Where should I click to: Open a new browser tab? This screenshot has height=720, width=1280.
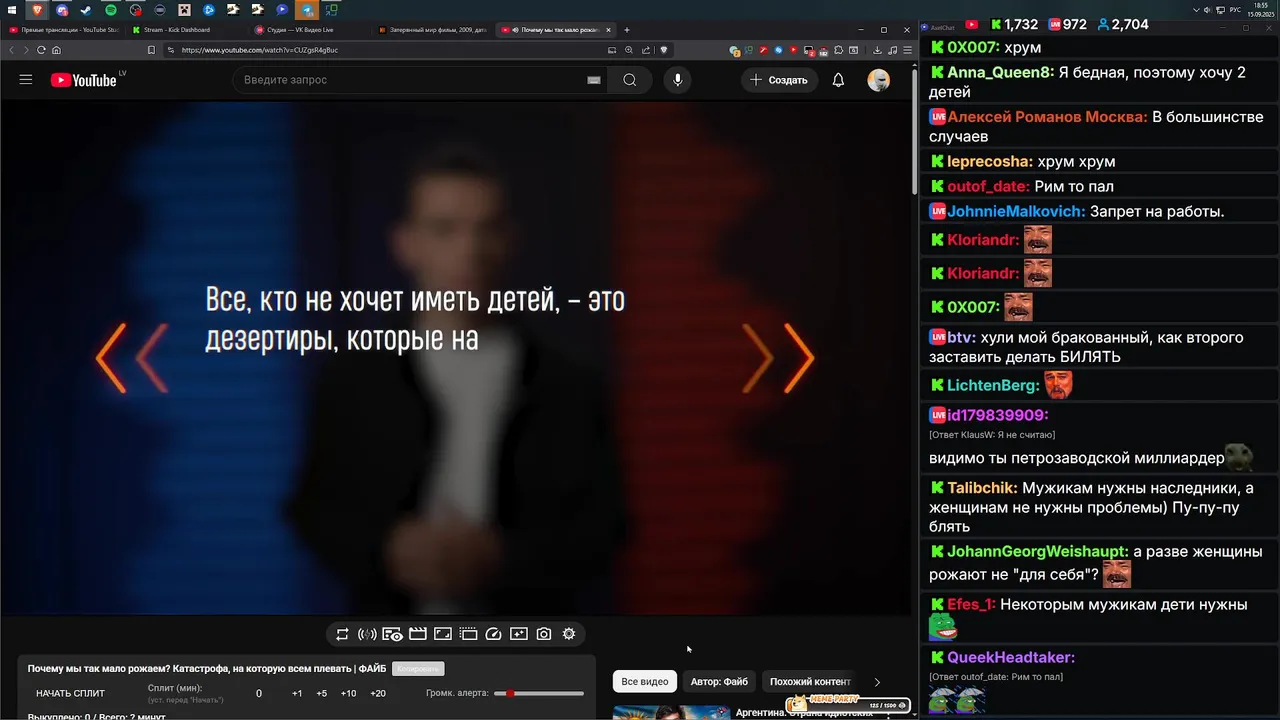627,30
